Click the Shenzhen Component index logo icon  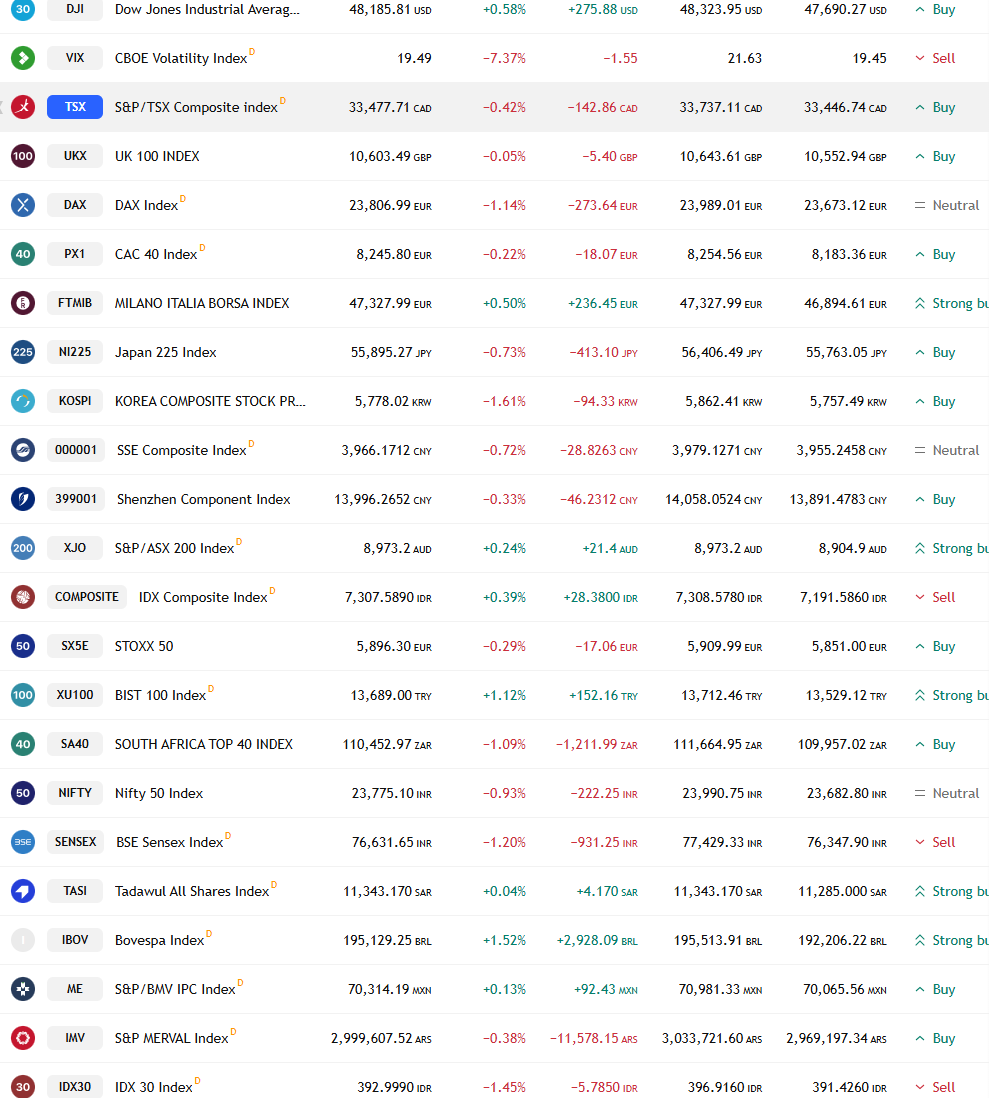pos(23,499)
